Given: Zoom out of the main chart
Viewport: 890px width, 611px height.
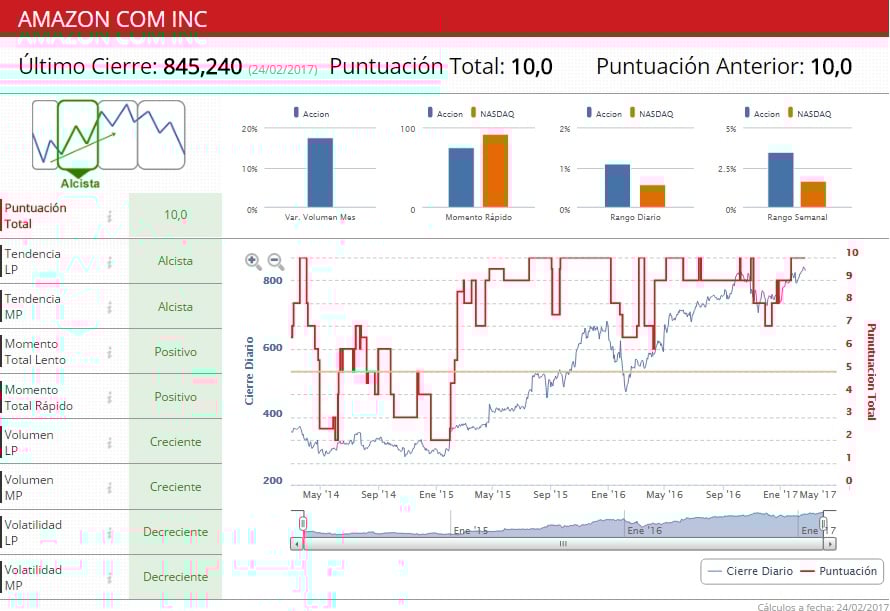Looking at the screenshot, I should (x=276, y=261).
